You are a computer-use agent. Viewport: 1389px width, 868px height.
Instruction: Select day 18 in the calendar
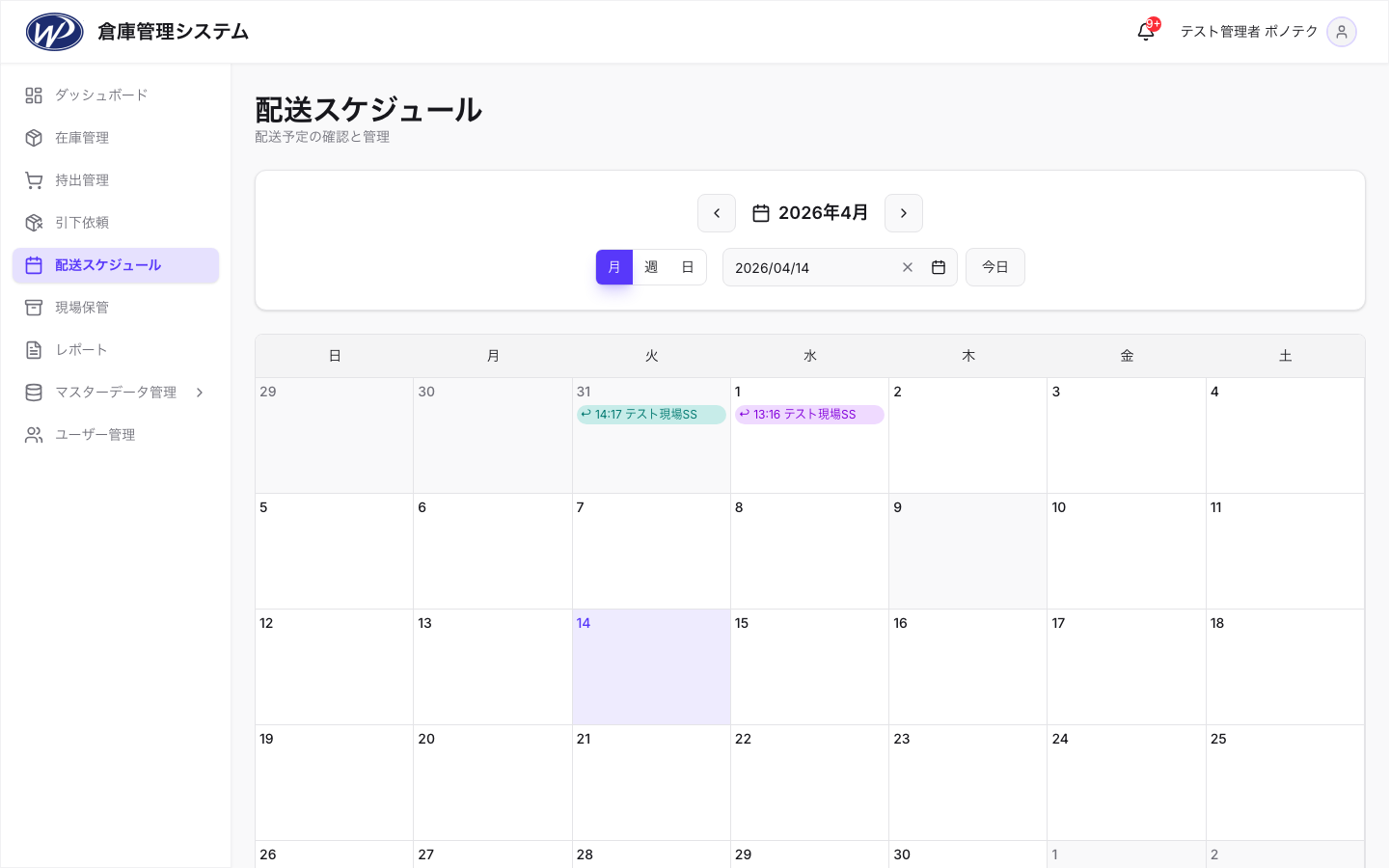point(1285,667)
